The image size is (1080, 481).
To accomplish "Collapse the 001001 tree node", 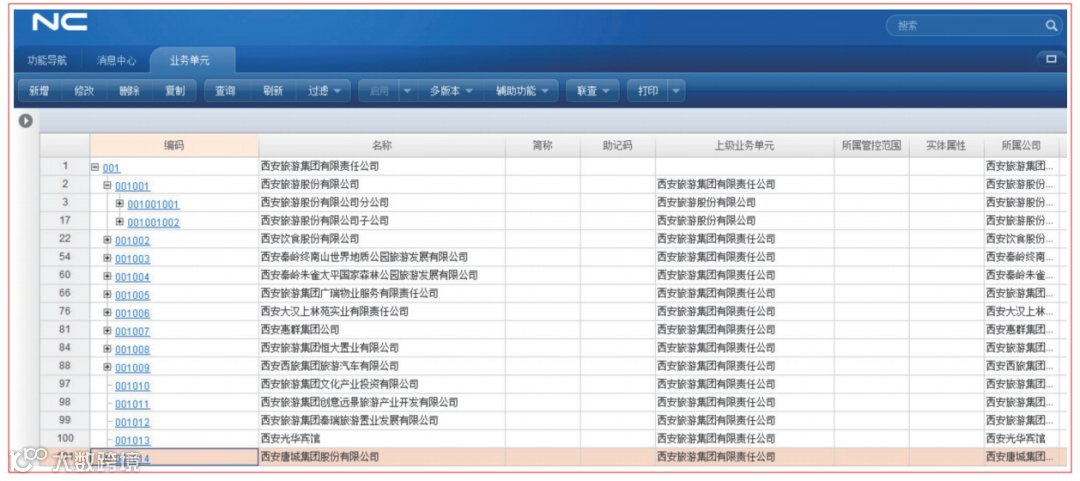I will pyautogui.click(x=107, y=185).
